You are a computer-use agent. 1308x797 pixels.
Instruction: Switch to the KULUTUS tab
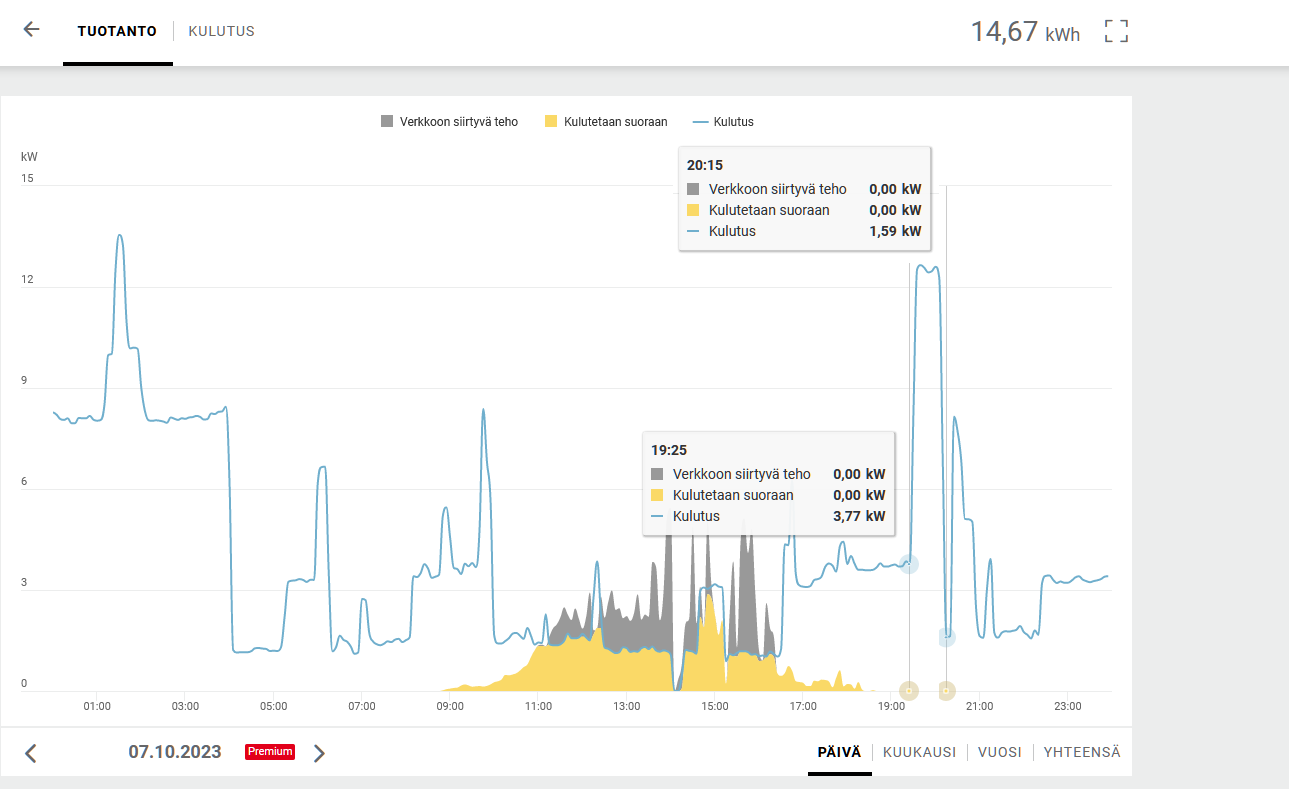click(221, 31)
